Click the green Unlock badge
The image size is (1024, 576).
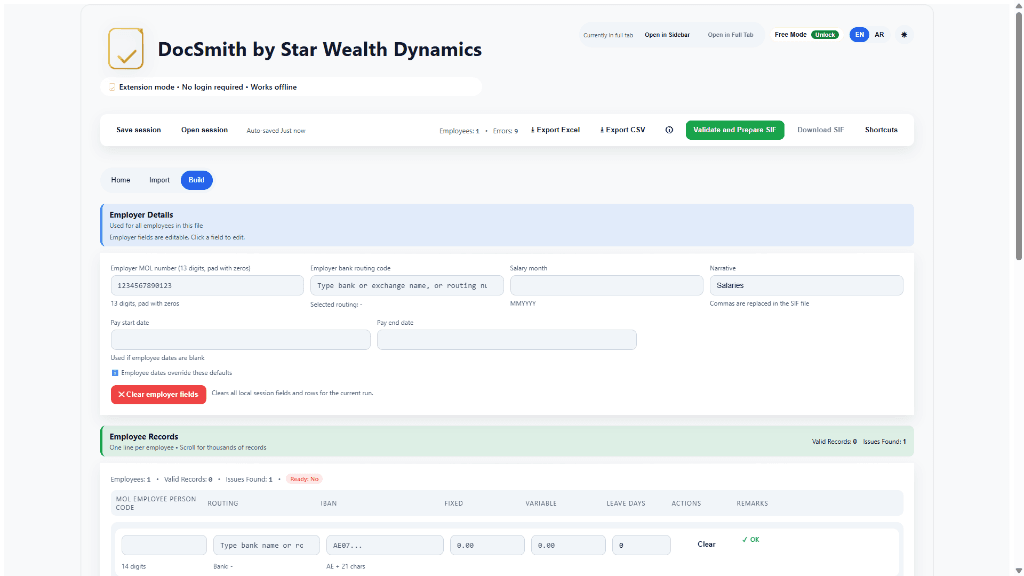[824, 35]
